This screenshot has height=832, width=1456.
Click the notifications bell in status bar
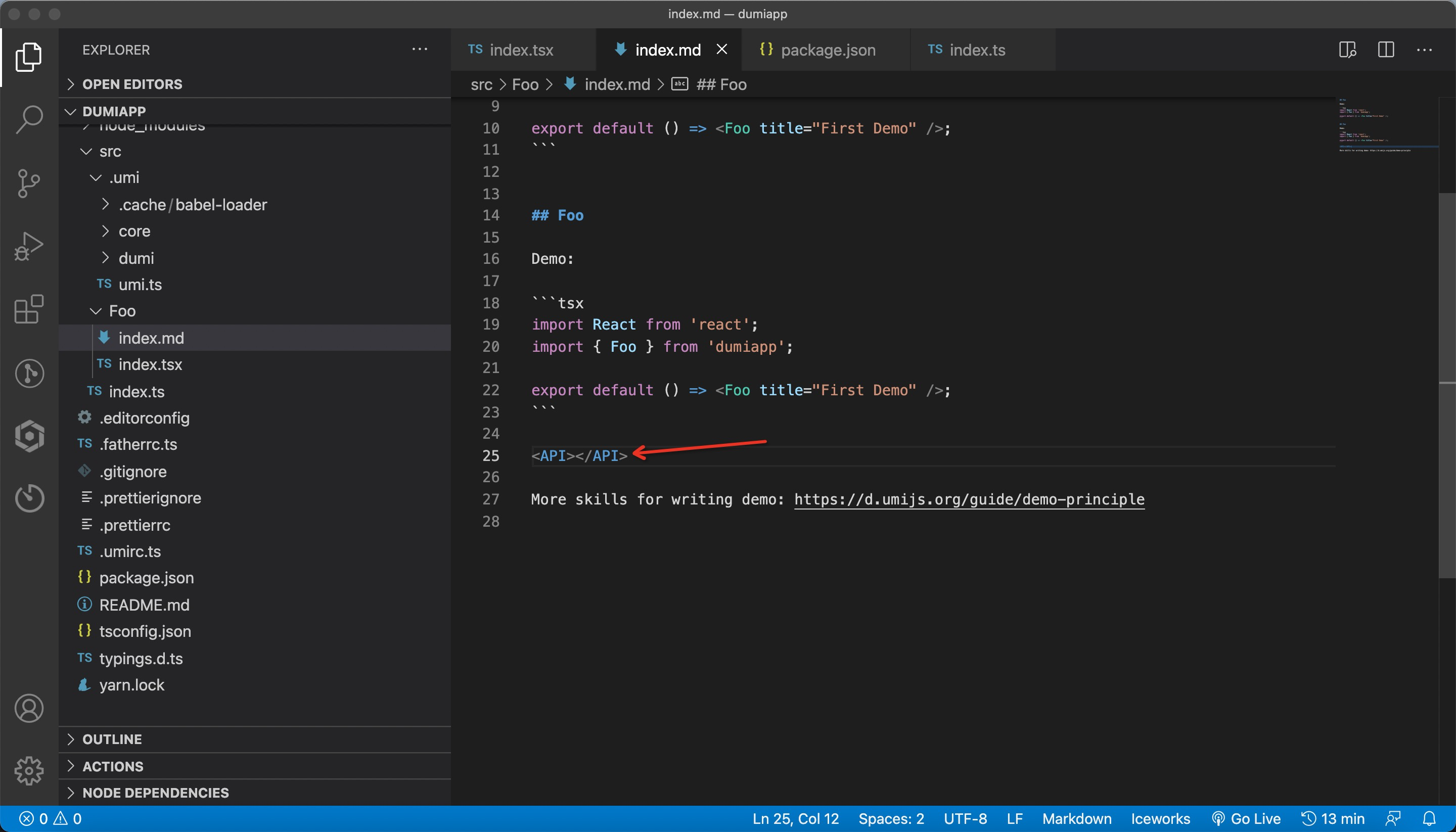pyautogui.click(x=1429, y=819)
